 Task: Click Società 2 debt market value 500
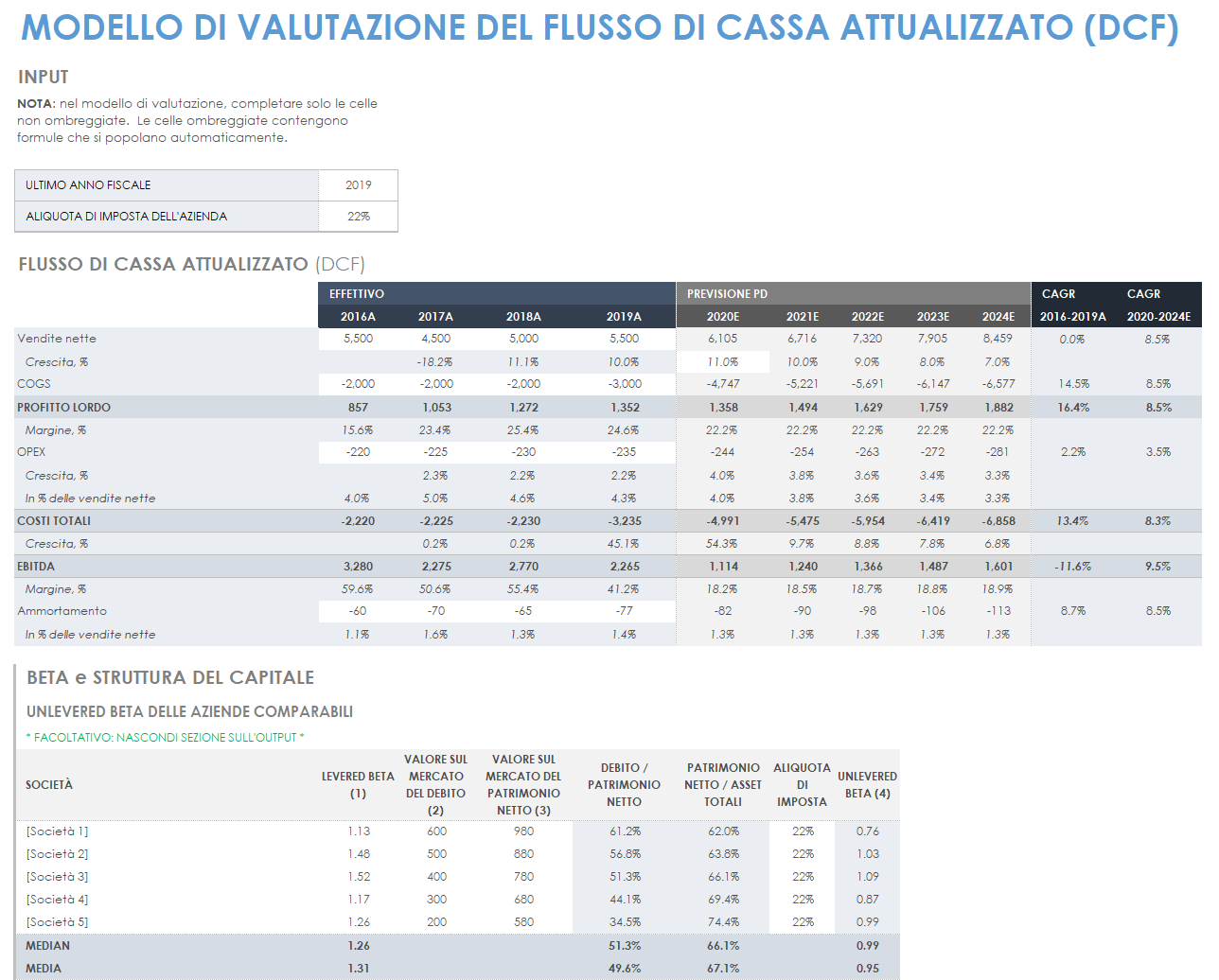(x=436, y=854)
